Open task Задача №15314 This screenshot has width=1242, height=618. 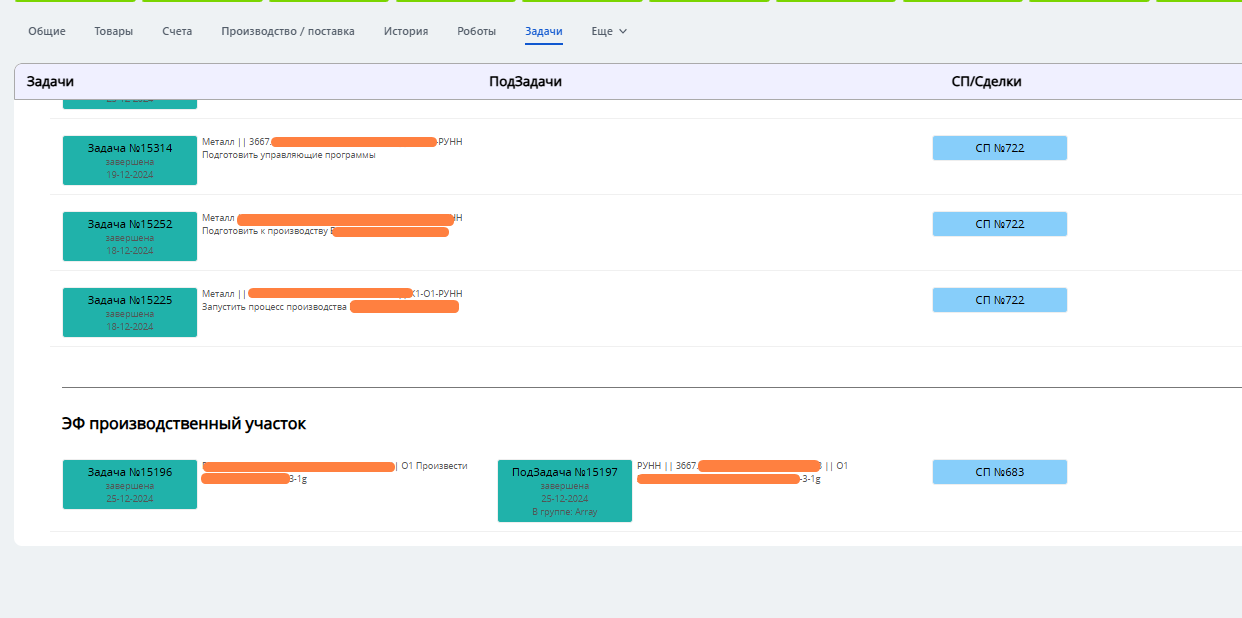point(130,160)
